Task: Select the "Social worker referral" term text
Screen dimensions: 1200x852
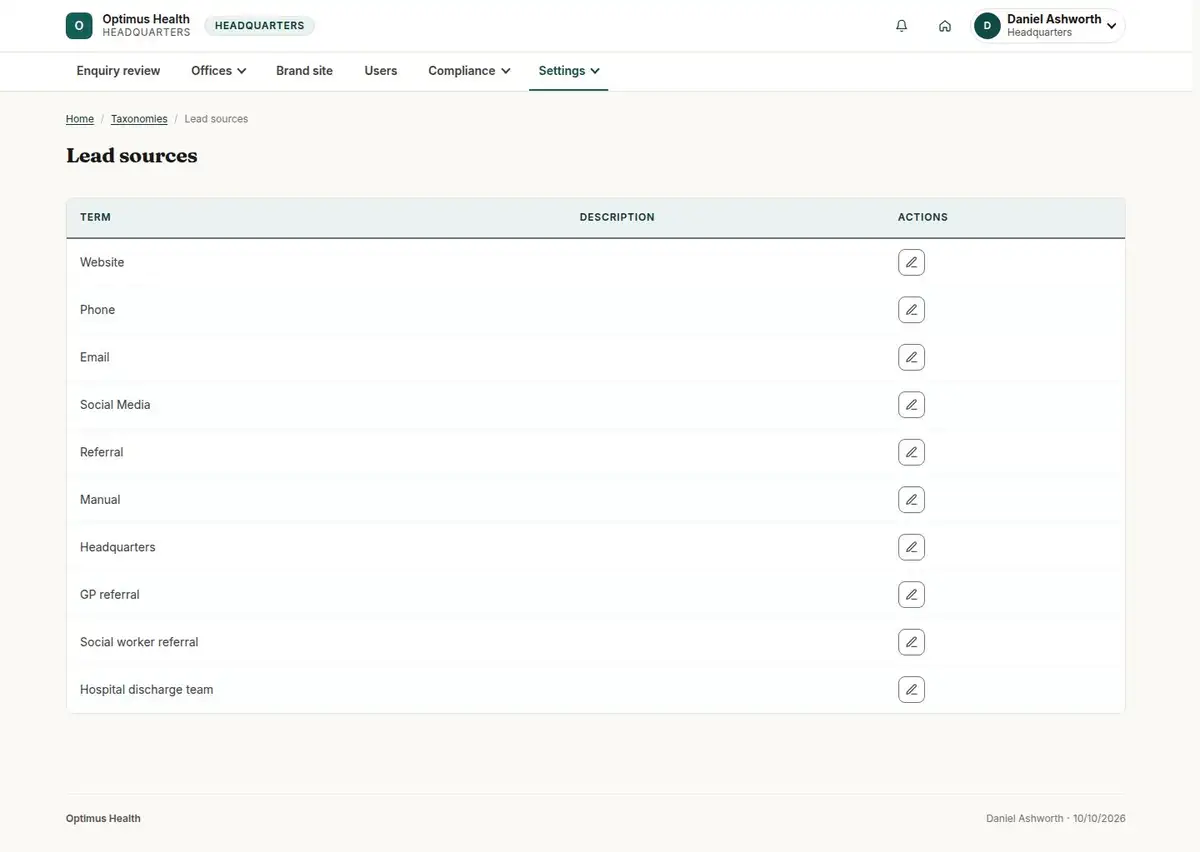Action: tap(139, 642)
